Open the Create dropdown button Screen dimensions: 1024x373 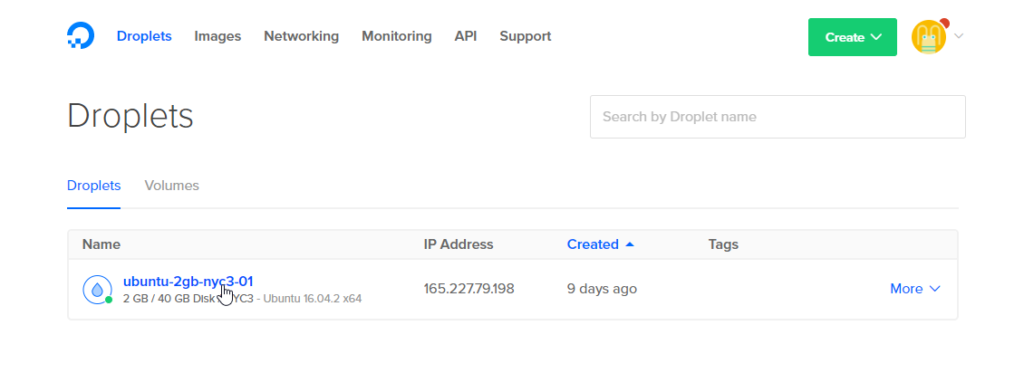coord(852,37)
